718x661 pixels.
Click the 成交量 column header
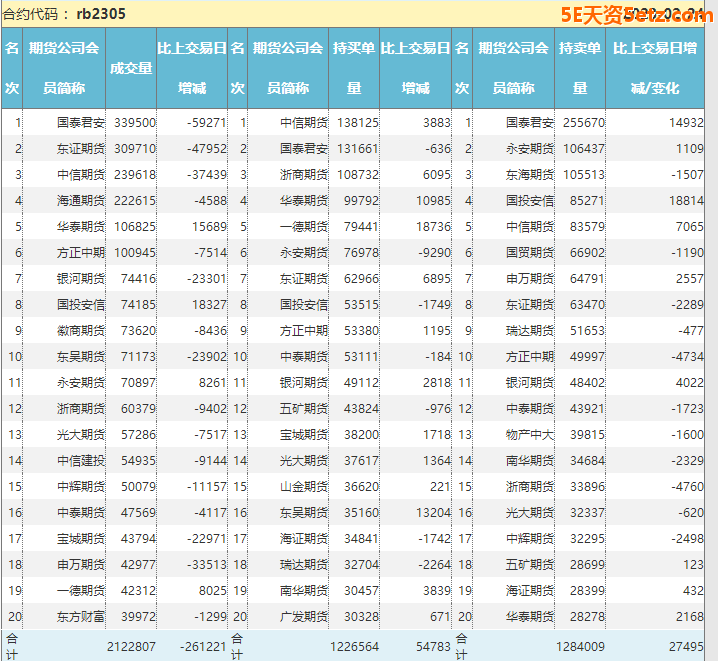pos(131,68)
